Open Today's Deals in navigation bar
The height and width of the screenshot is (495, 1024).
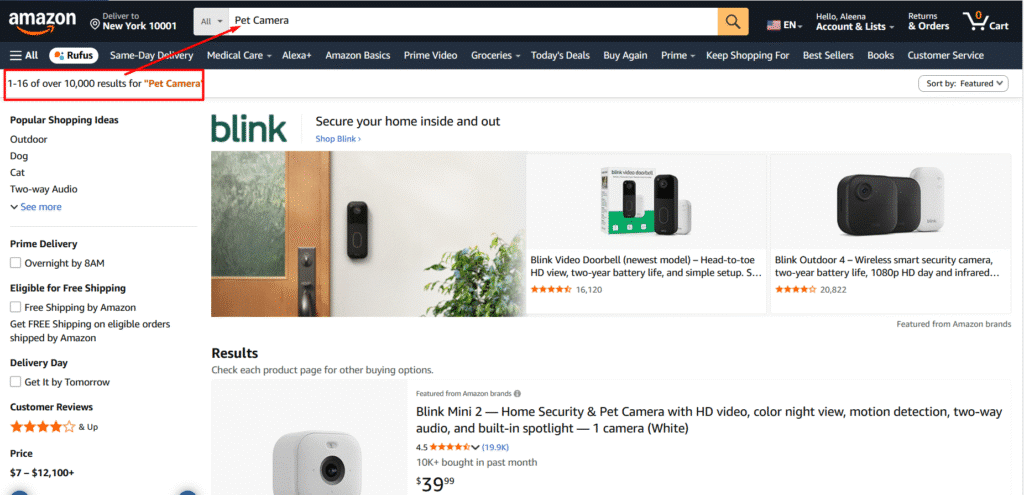[x=560, y=56]
